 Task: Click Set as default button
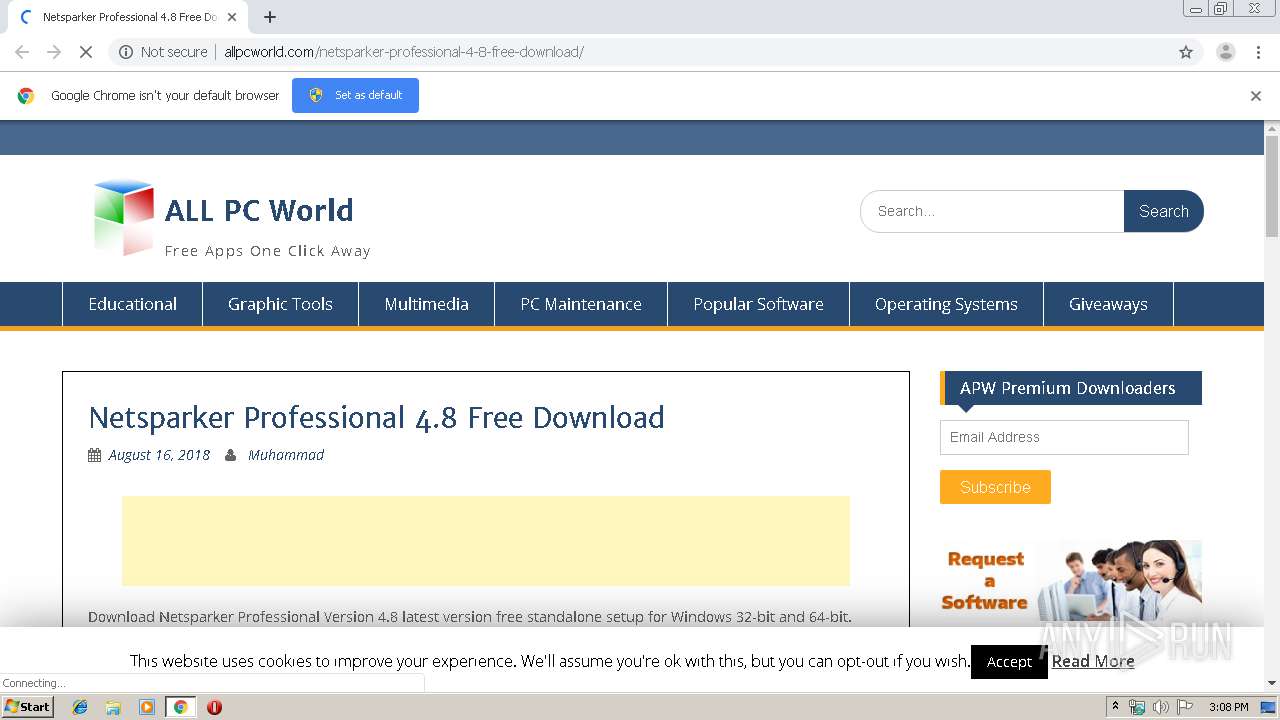click(x=355, y=95)
